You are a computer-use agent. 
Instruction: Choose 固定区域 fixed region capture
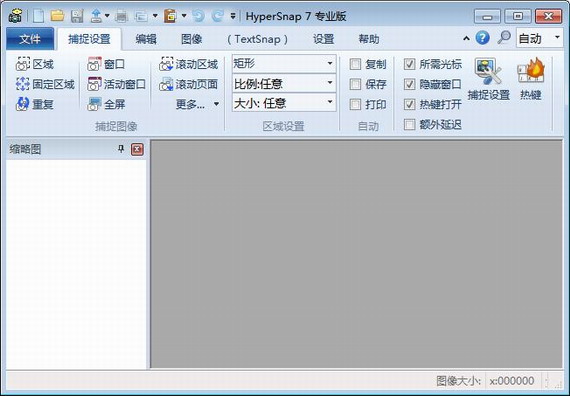click(x=45, y=84)
